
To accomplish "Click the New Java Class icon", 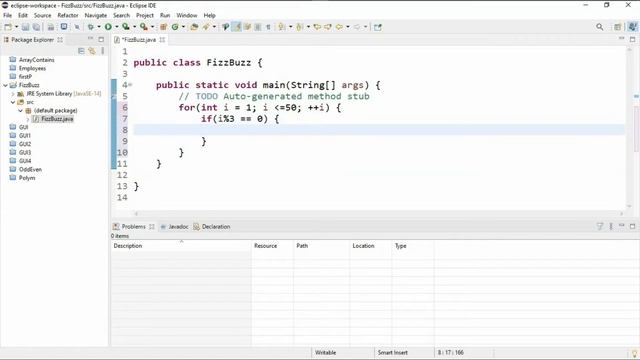I will pos(175,27).
